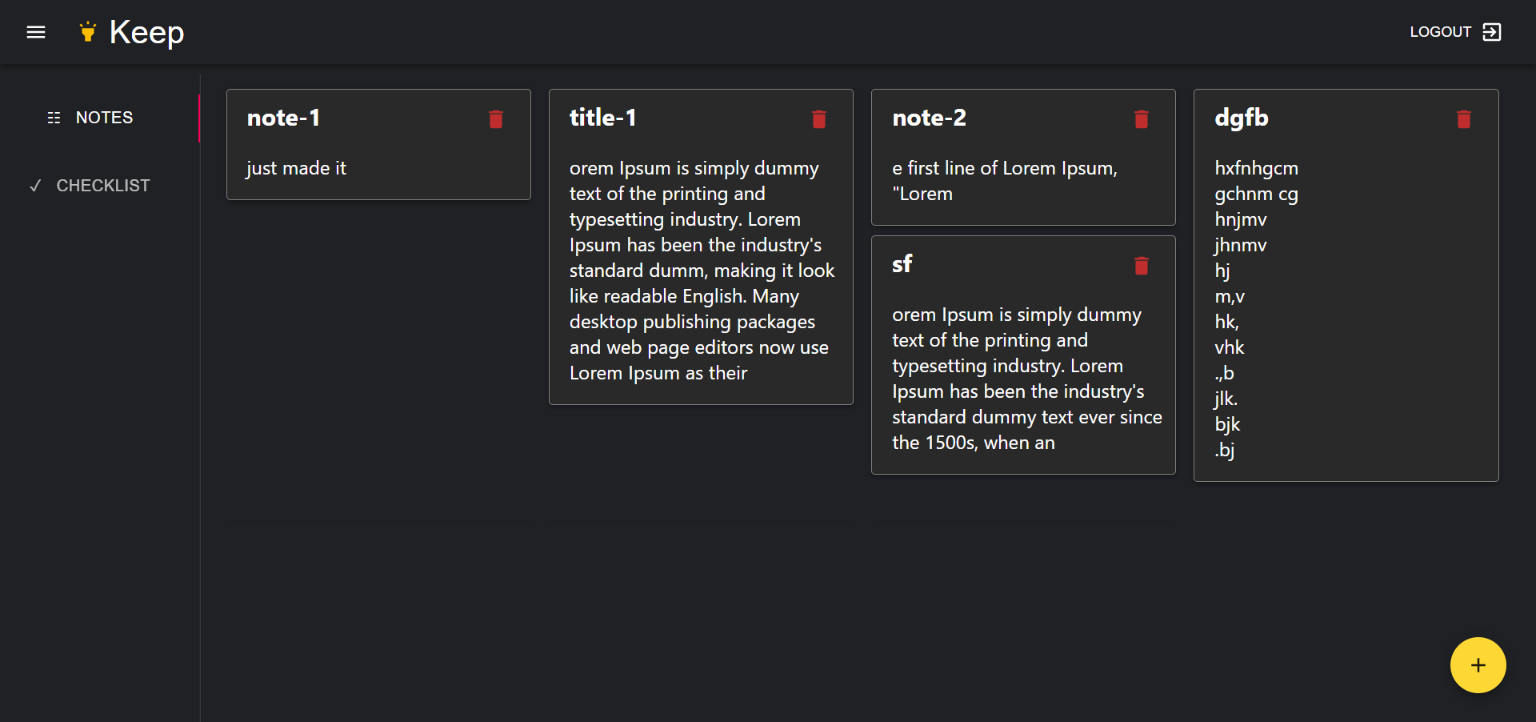Viewport: 1536px width, 722px height.
Task: Click the text 'just made it'
Action: 296,168
